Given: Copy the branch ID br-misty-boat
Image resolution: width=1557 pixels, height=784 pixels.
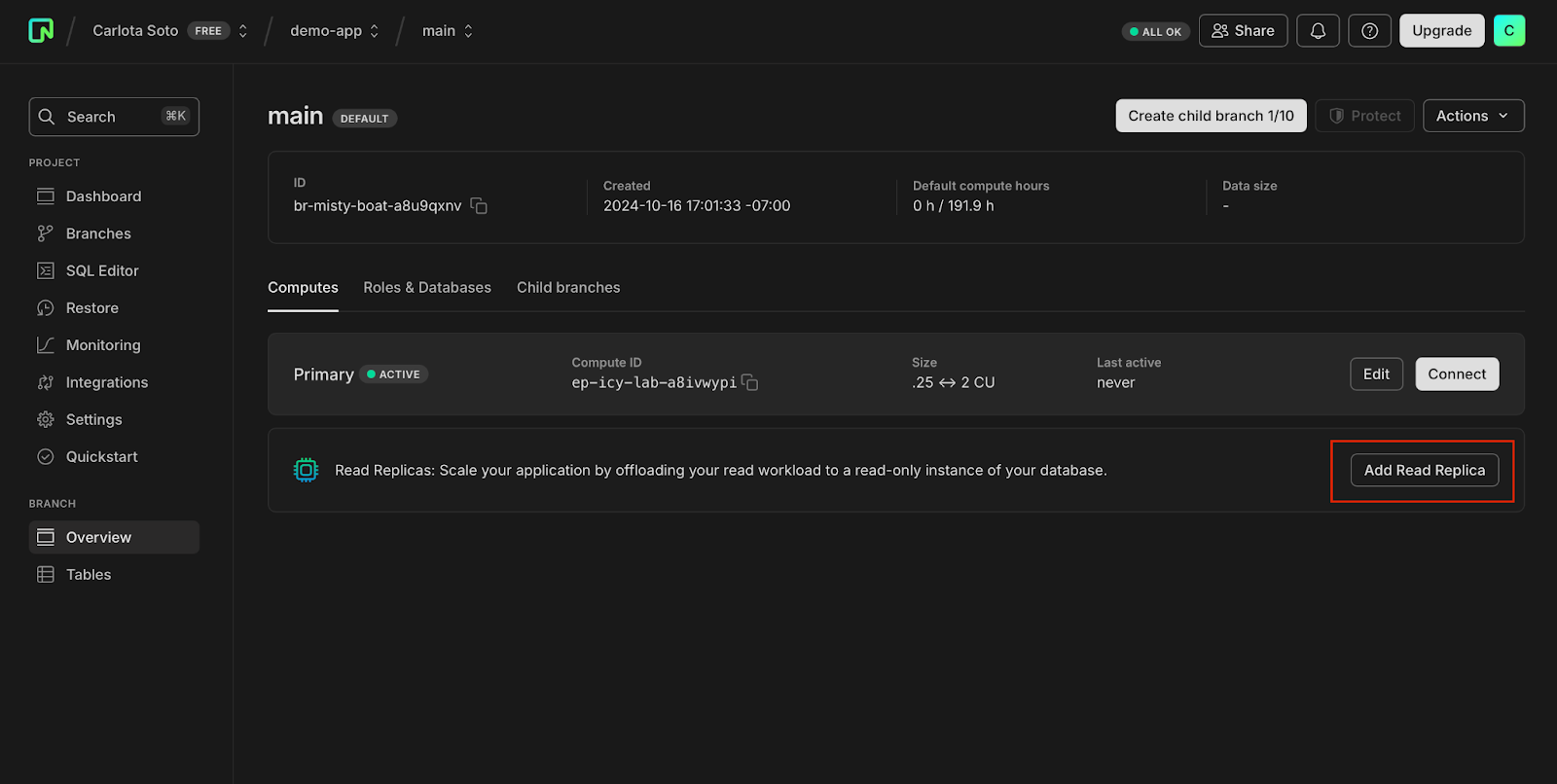Looking at the screenshot, I should (479, 206).
